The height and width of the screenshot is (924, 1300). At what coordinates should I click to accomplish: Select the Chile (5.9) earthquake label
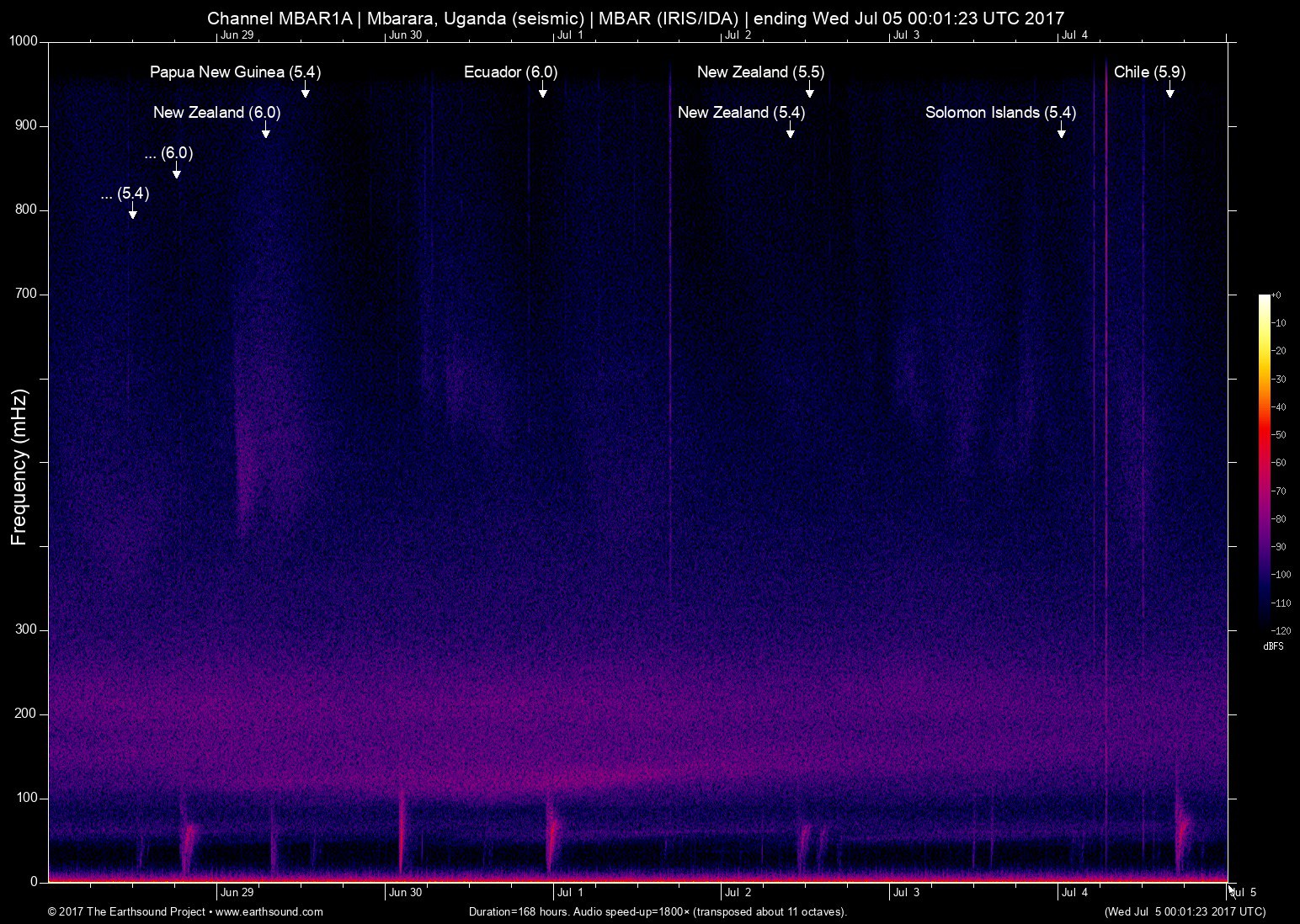1149,72
